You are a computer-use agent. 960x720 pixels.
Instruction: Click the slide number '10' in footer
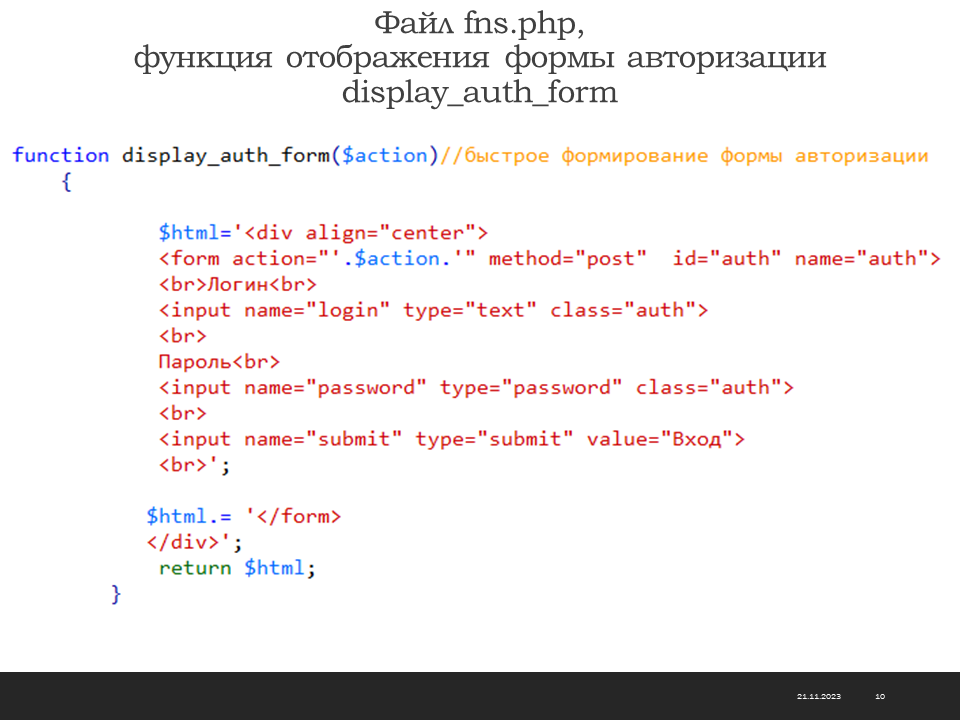(x=880, y=696)
